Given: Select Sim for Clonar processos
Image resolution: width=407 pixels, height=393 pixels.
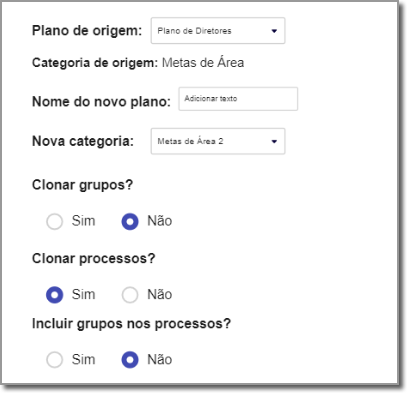Looking at the screenshot, I should [55, 295].
